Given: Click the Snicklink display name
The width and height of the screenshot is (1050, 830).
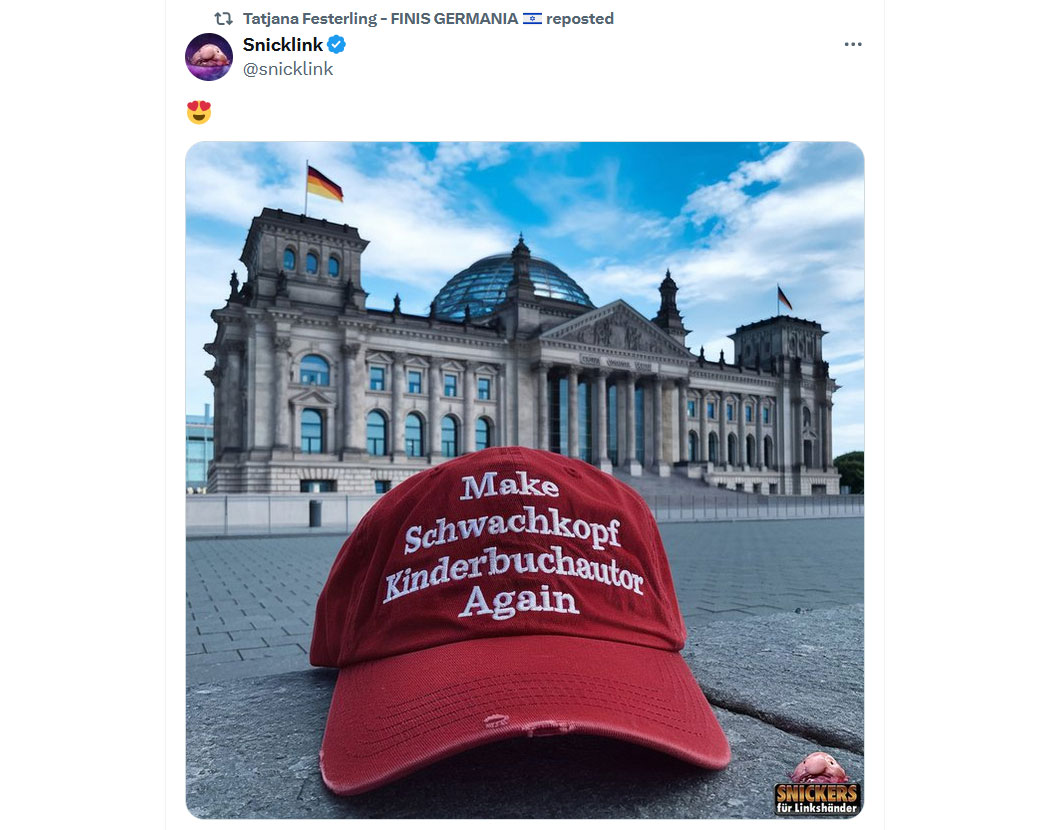Looking at the screenshot, I should tap(283, 45).
